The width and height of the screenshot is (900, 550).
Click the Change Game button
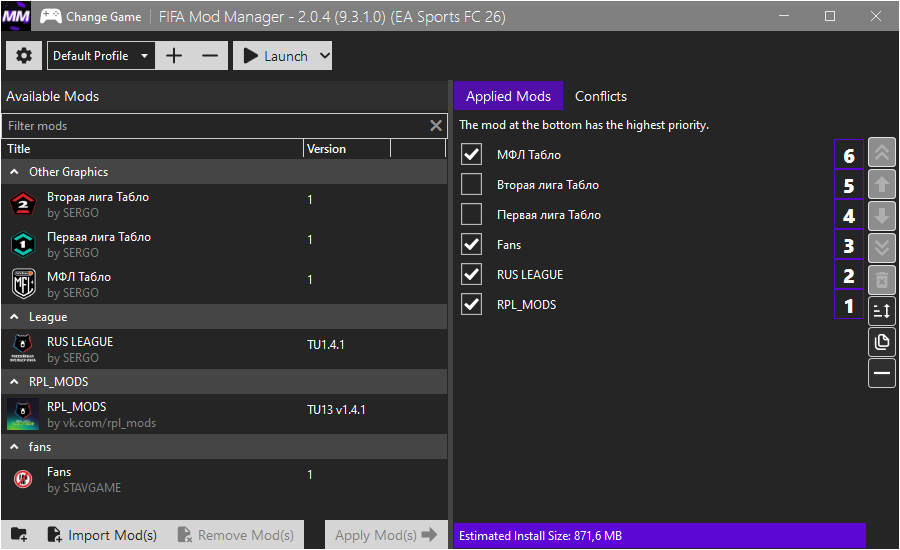93,17
